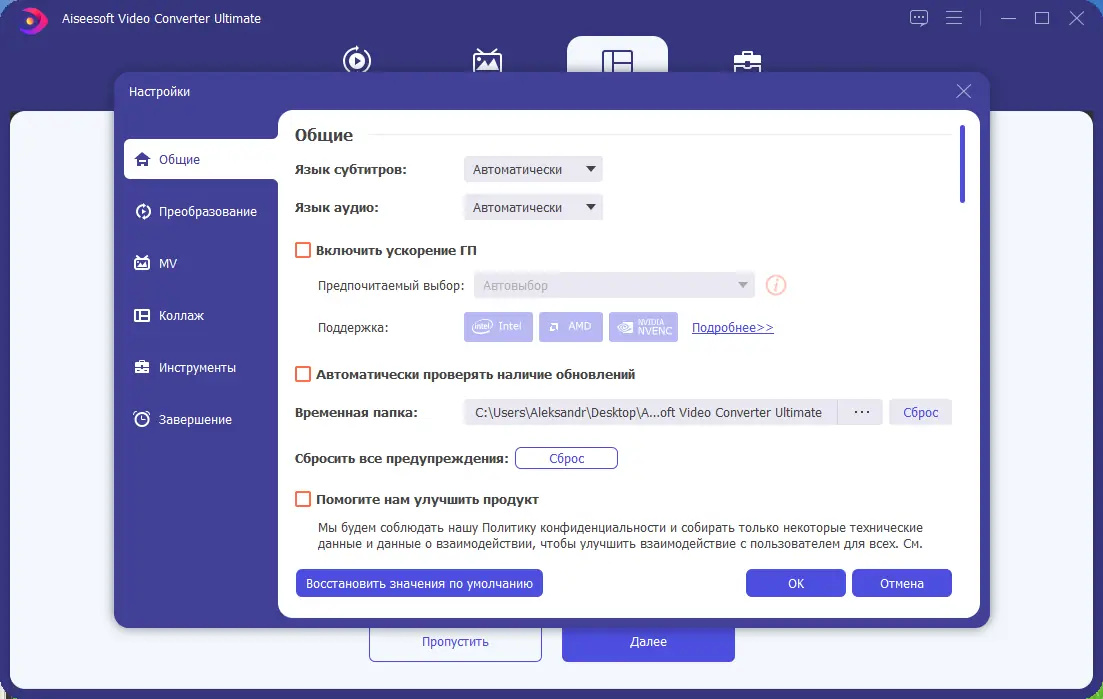Click the toolbox icon beside Инструменты
This screenshot has width=1103, height=699.
(142, 367)
